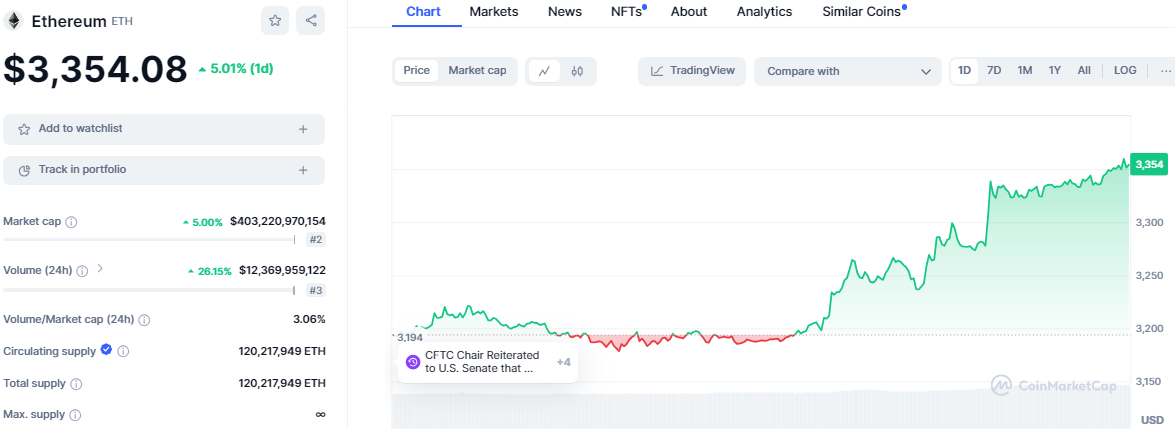Open Volume/Market cap info tooltip icon

point(144,320)
